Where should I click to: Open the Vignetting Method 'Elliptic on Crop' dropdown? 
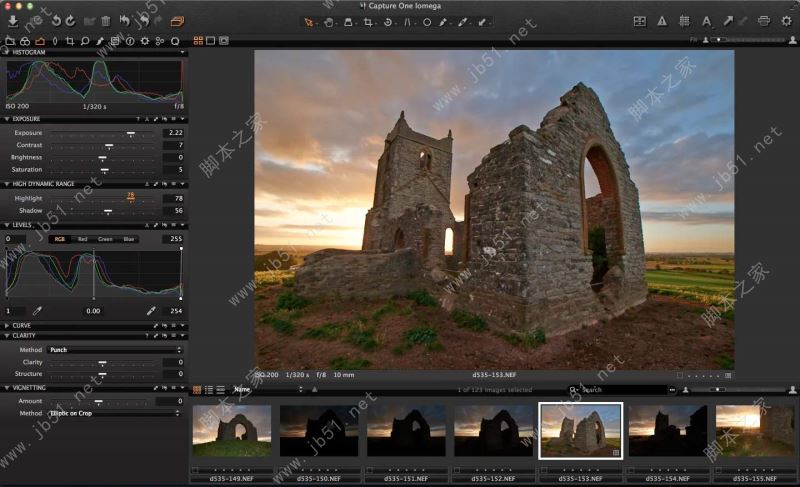pyautogui.click(x=115, y=413)
